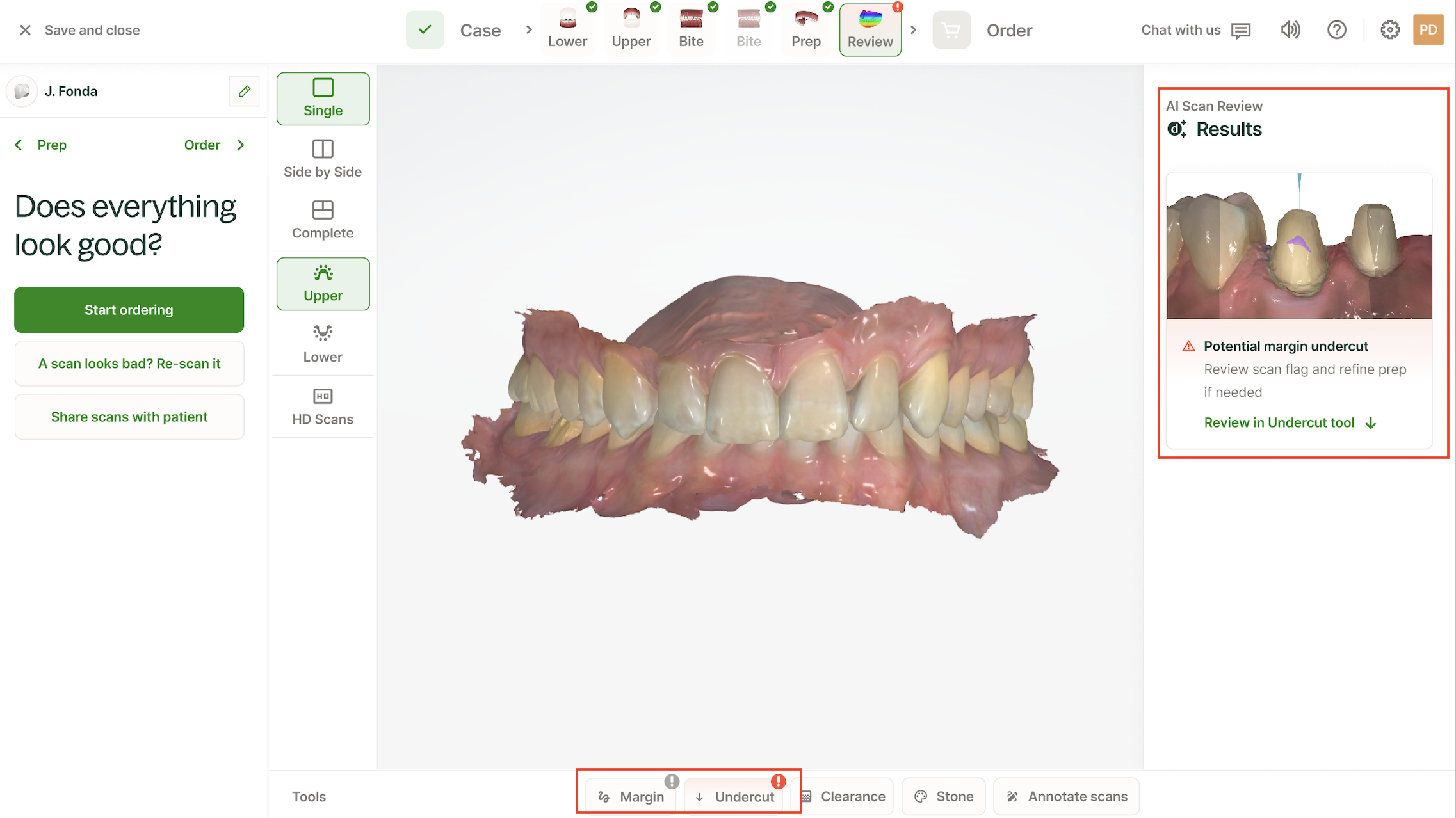Switch to Side by Side view
The image size is (1456, 818).
323,159
